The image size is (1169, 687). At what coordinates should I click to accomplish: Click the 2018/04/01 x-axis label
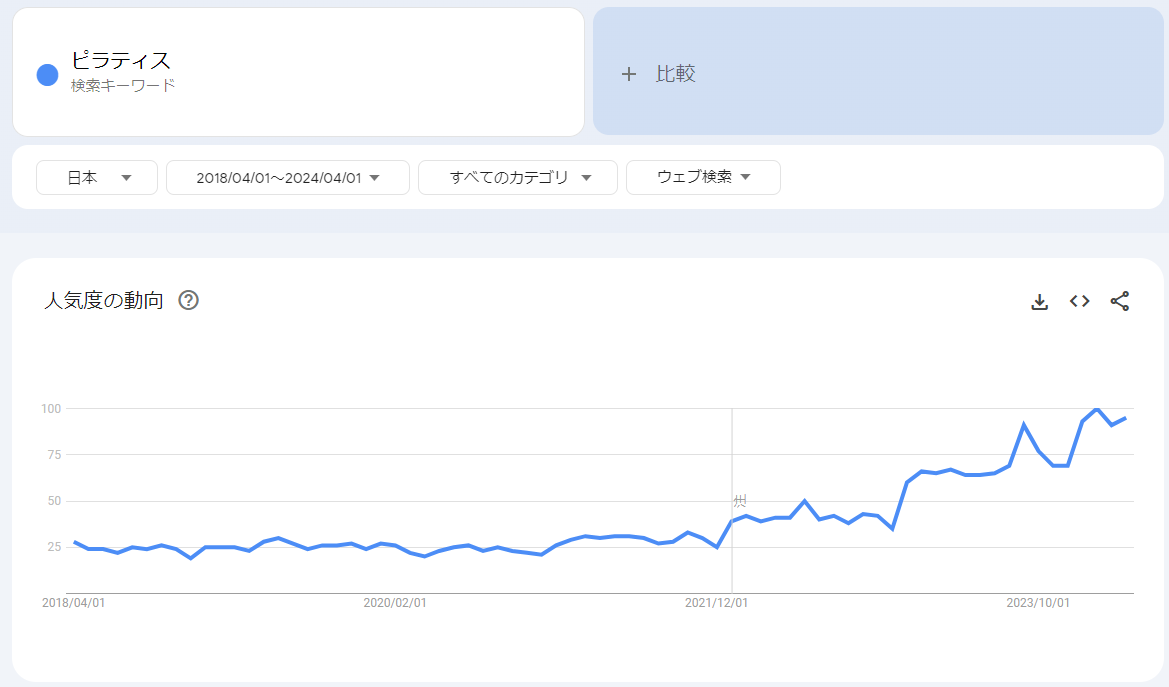[73, 603]
